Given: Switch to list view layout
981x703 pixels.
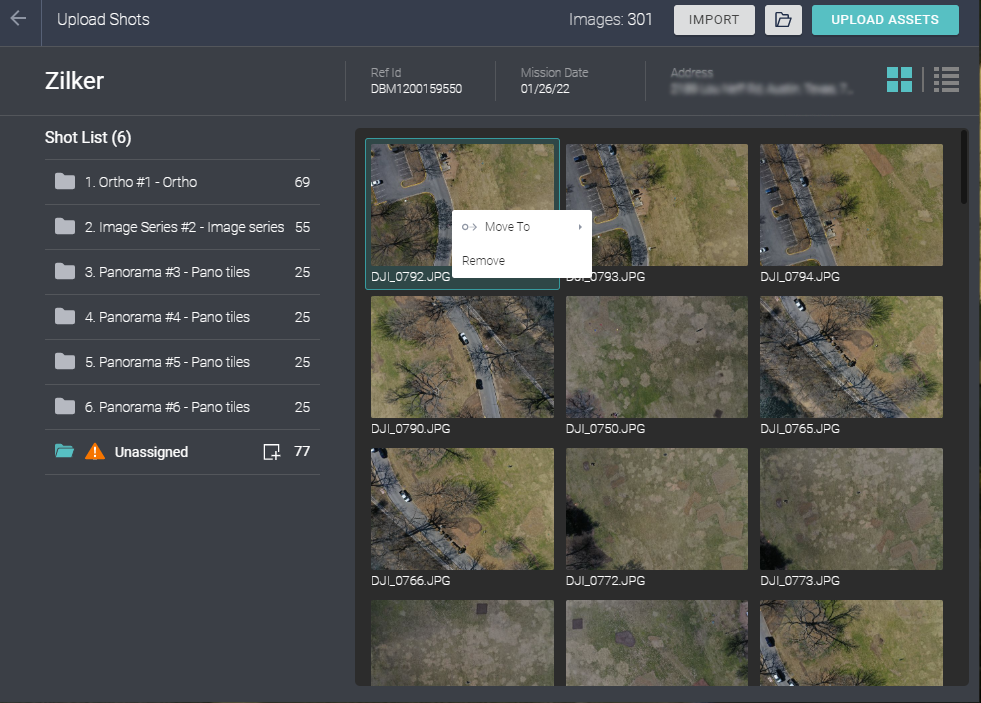Looking at the screenshot, I should tap(946, 80).
